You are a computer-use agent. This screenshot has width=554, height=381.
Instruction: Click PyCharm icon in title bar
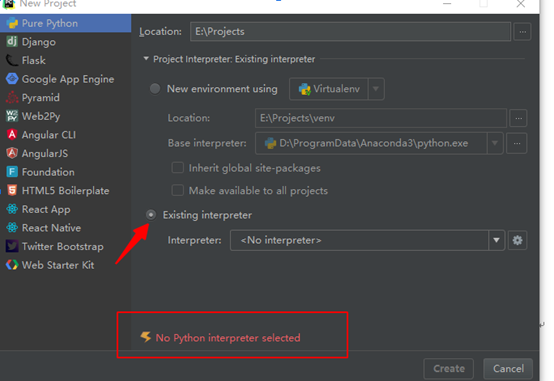click(x=8, y=4)
